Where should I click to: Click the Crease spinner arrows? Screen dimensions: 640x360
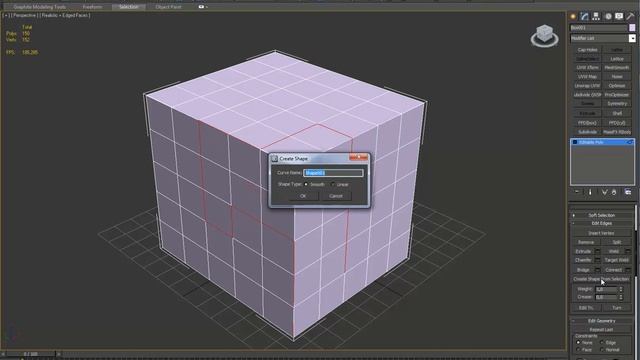621,297
